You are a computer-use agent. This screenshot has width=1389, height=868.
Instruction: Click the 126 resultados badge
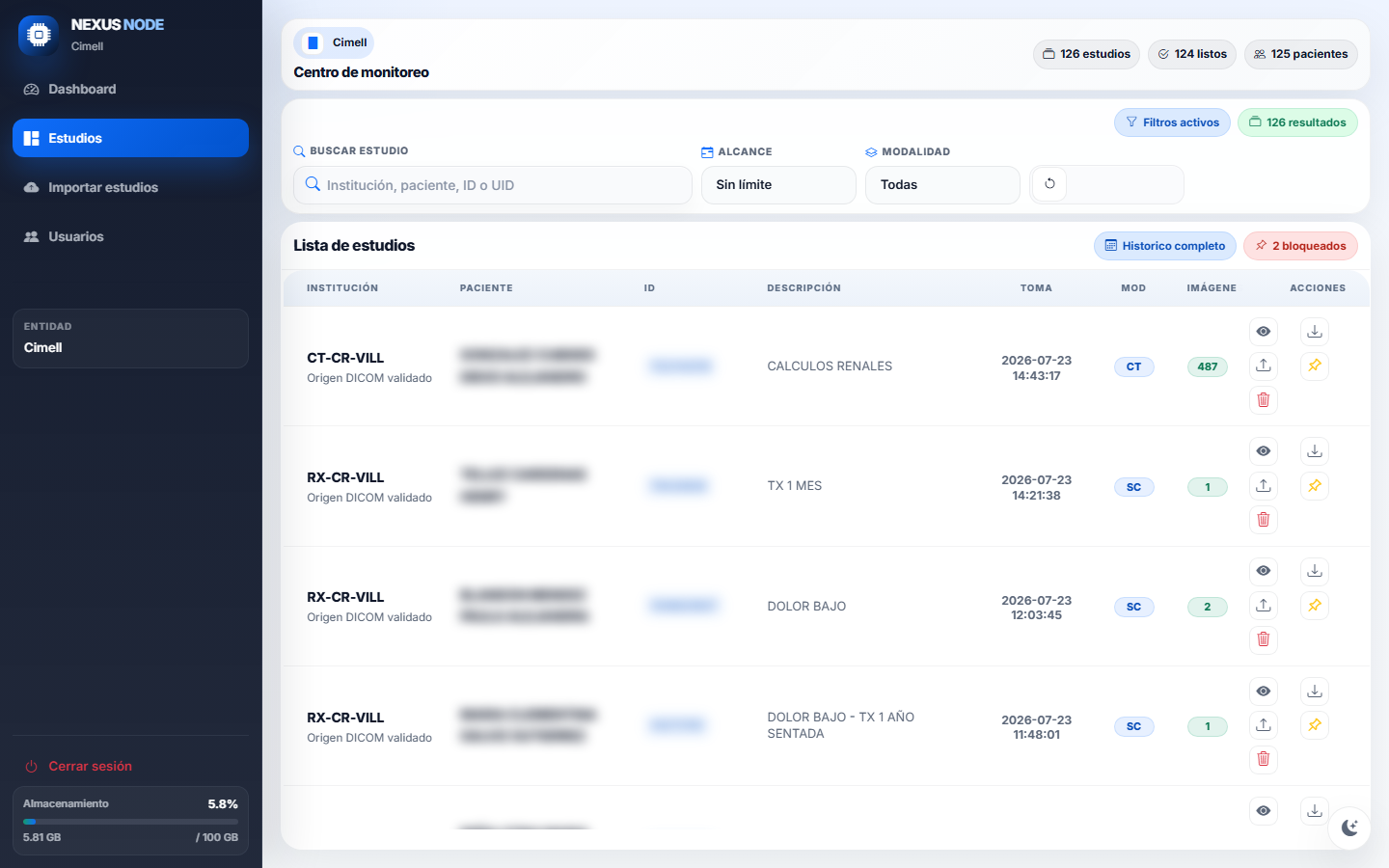click(1297, 122)
